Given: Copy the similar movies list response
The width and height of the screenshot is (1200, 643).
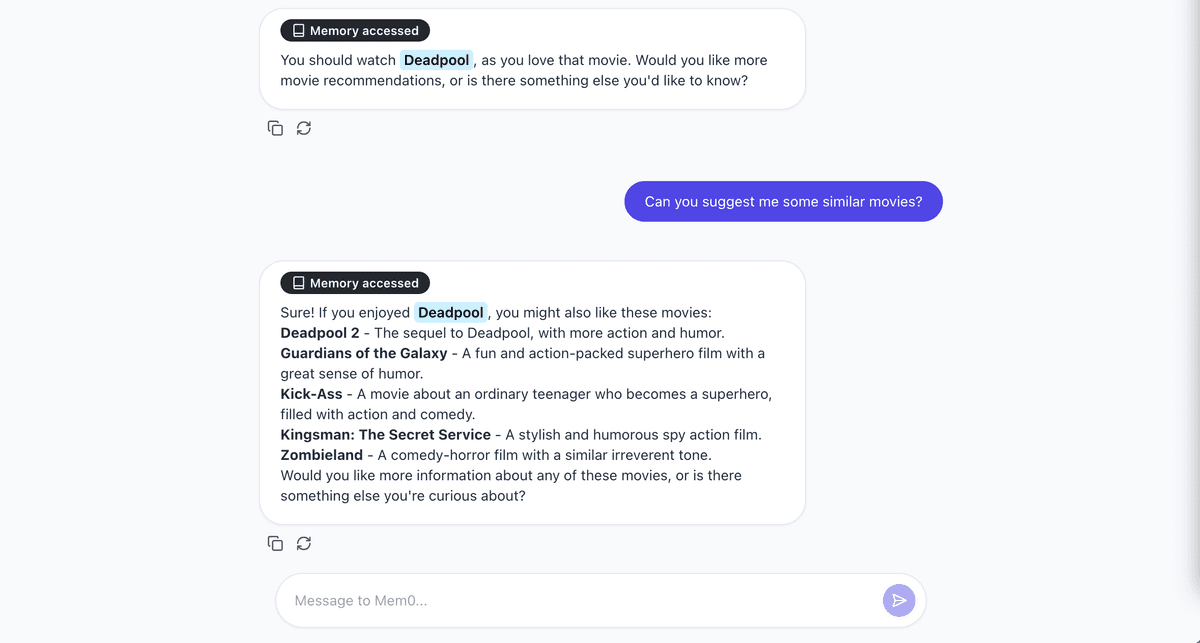Looking at the screenshot, I should click(275, 543).
